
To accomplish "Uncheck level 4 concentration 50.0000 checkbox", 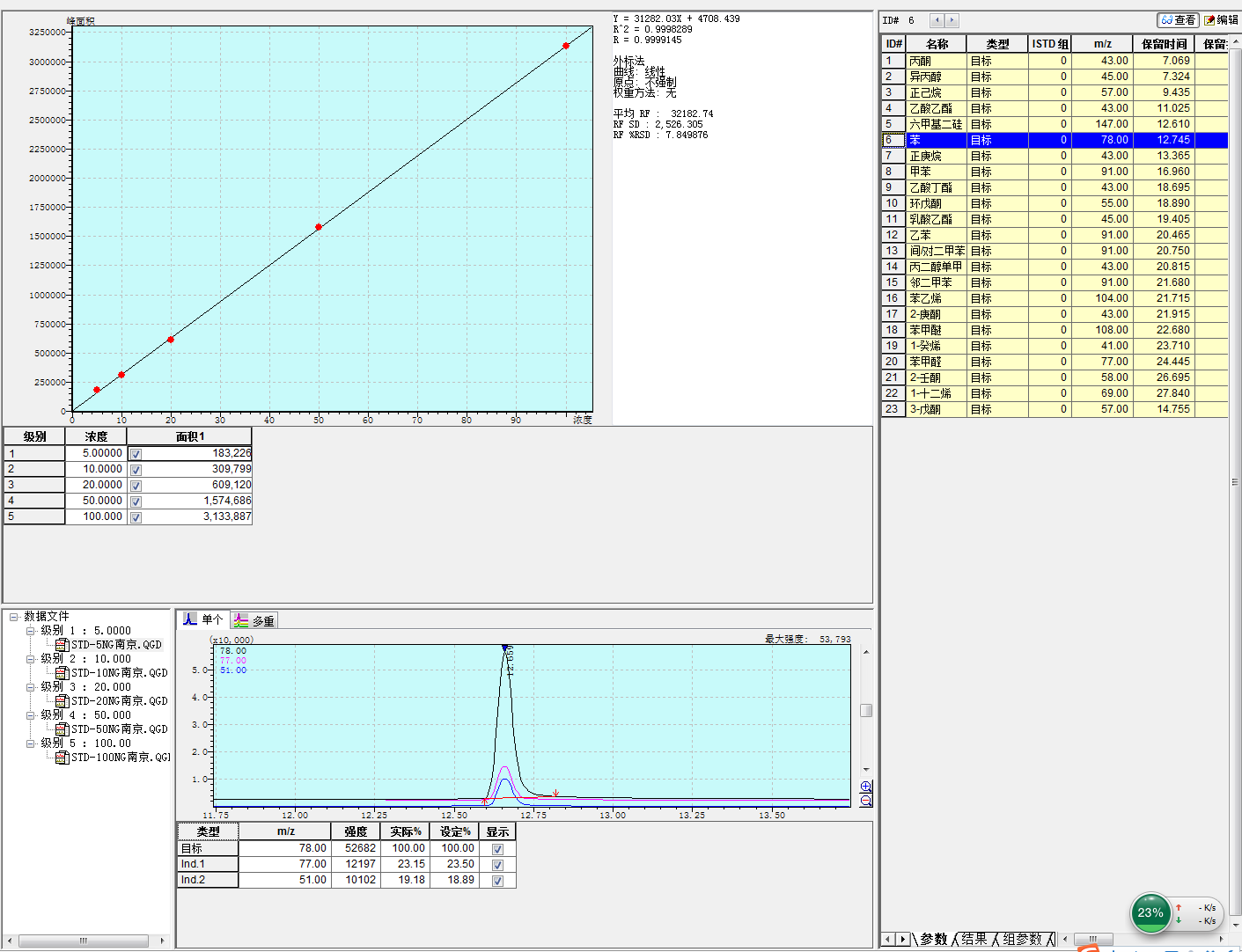I will click(x=136, y=502).
